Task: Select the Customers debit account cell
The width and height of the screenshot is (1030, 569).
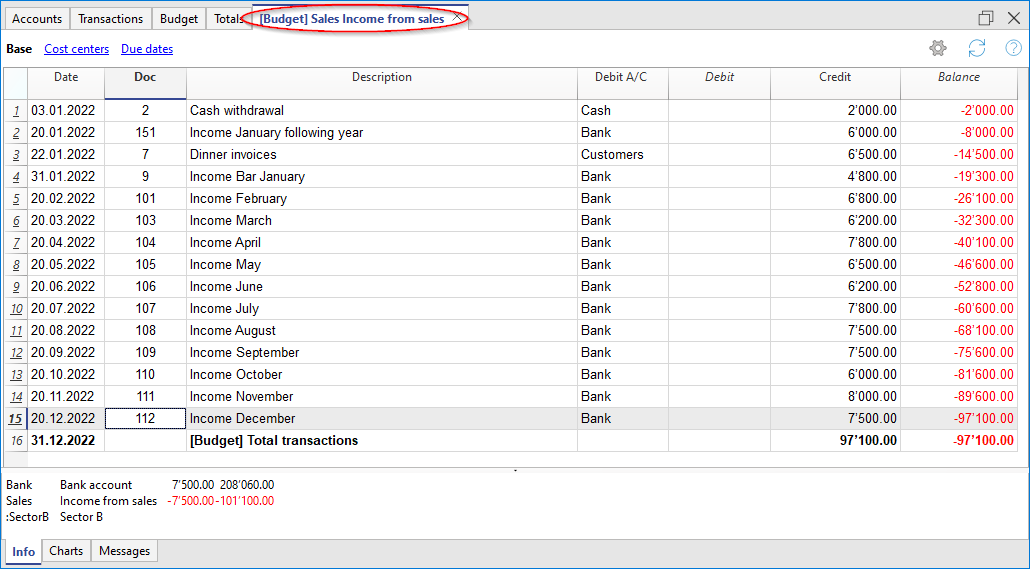Action: [621, 155]
